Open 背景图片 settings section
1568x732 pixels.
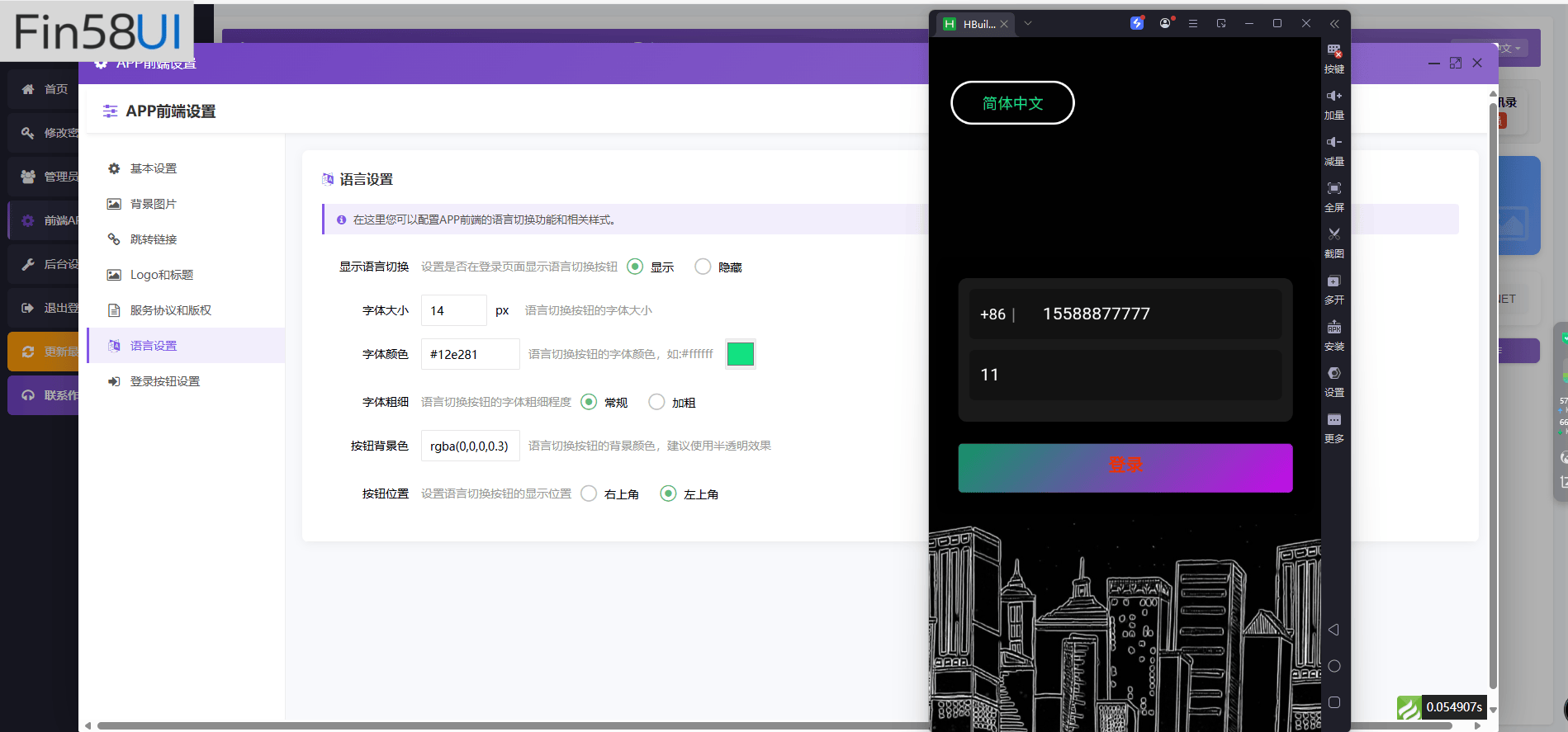[x=186, y=204]
